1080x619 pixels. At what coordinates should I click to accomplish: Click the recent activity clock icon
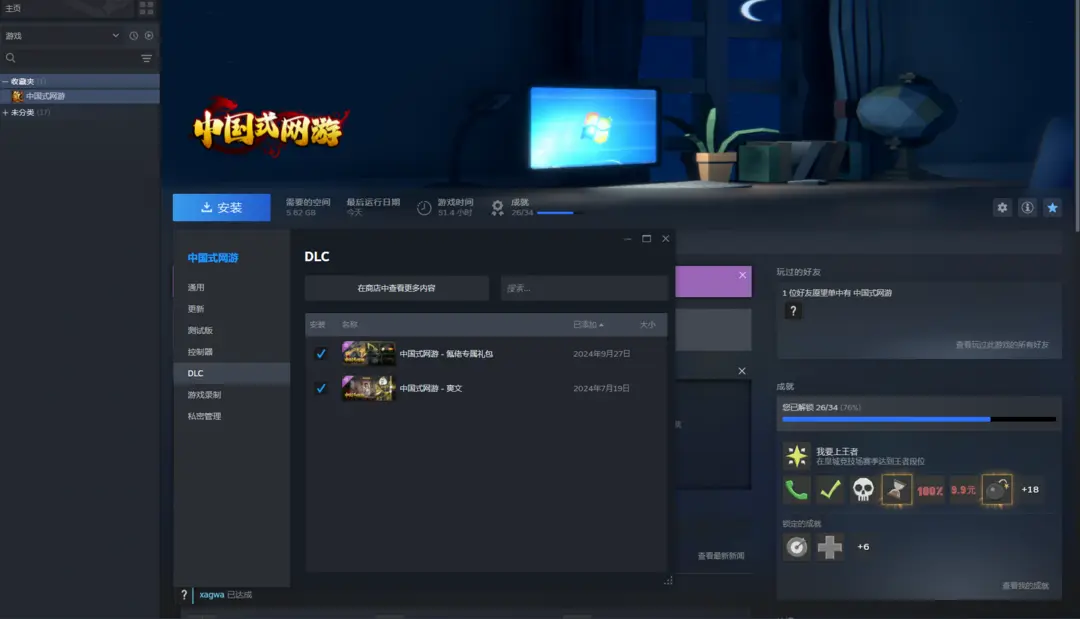[x=134, y=36]
